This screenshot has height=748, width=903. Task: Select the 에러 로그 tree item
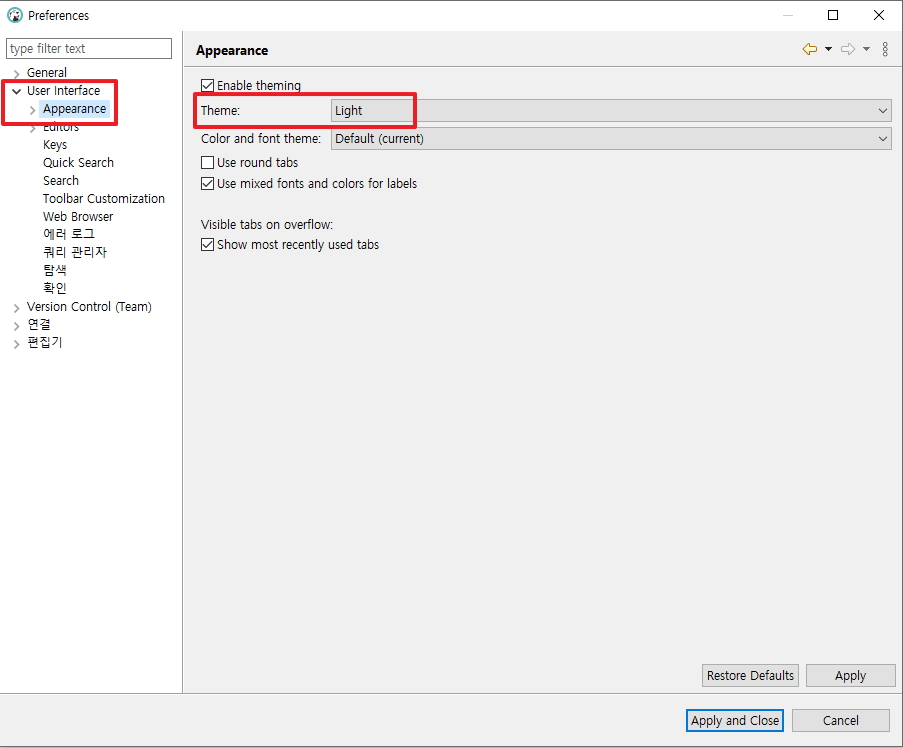69,234
